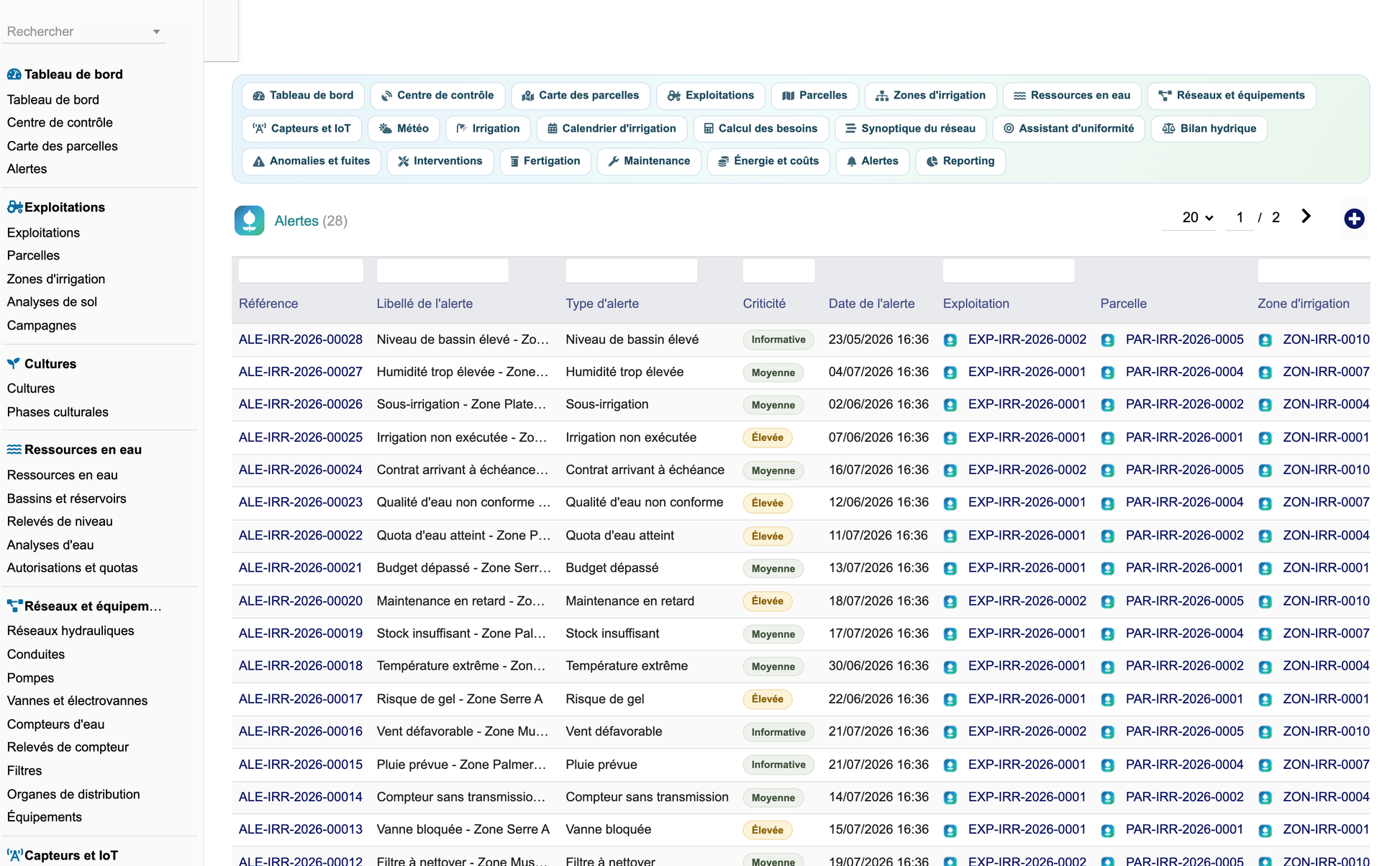Click the Cultures sidebar plant icon
Screen dimensions: 1400x866
coord(14,363)
